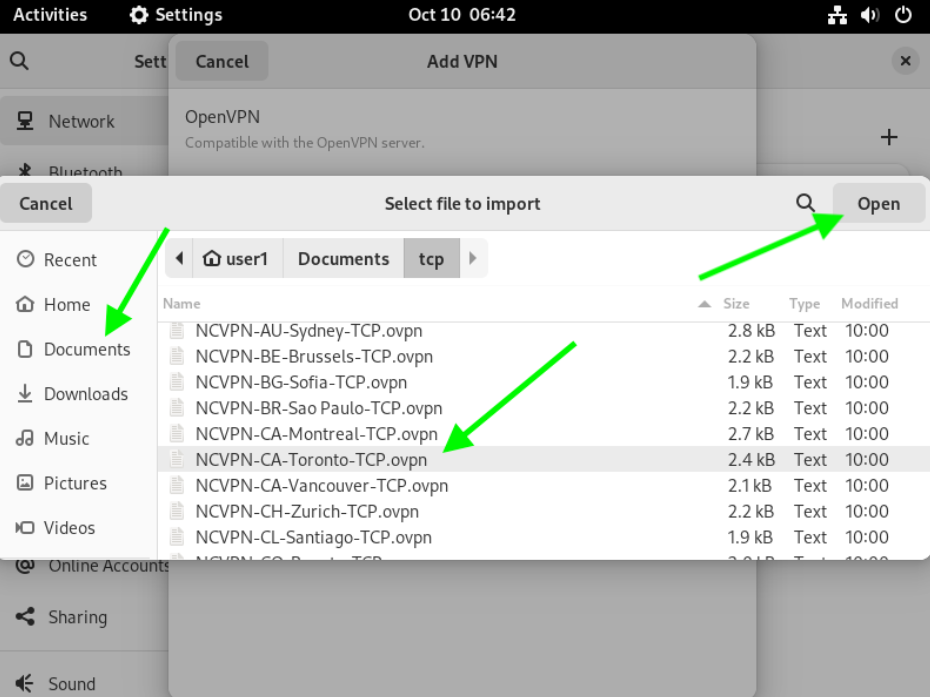Open the Videos sidebar location
This screenshot has height=697, width=930.
pos(69,528)
